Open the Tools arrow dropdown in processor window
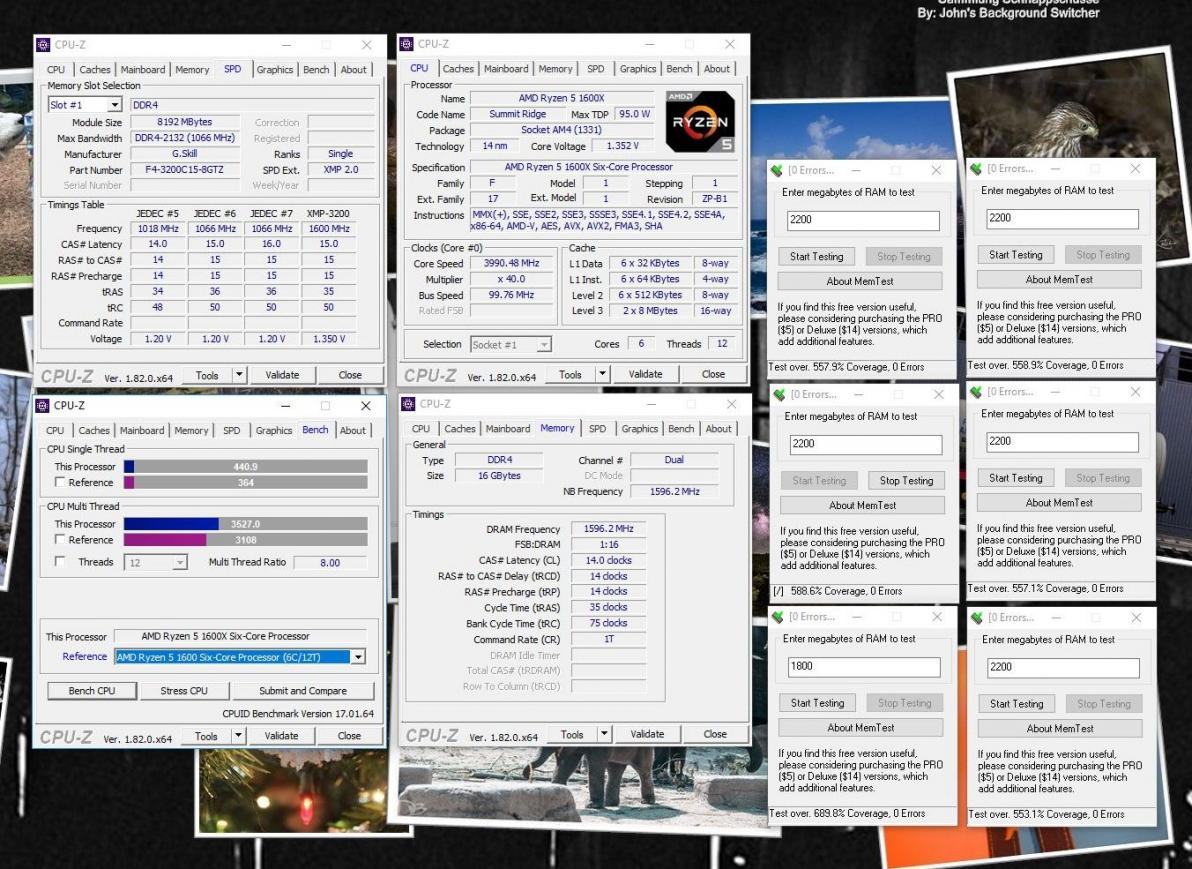The width and height of the screenshot is (1192, 869). (x=602, y=374)
